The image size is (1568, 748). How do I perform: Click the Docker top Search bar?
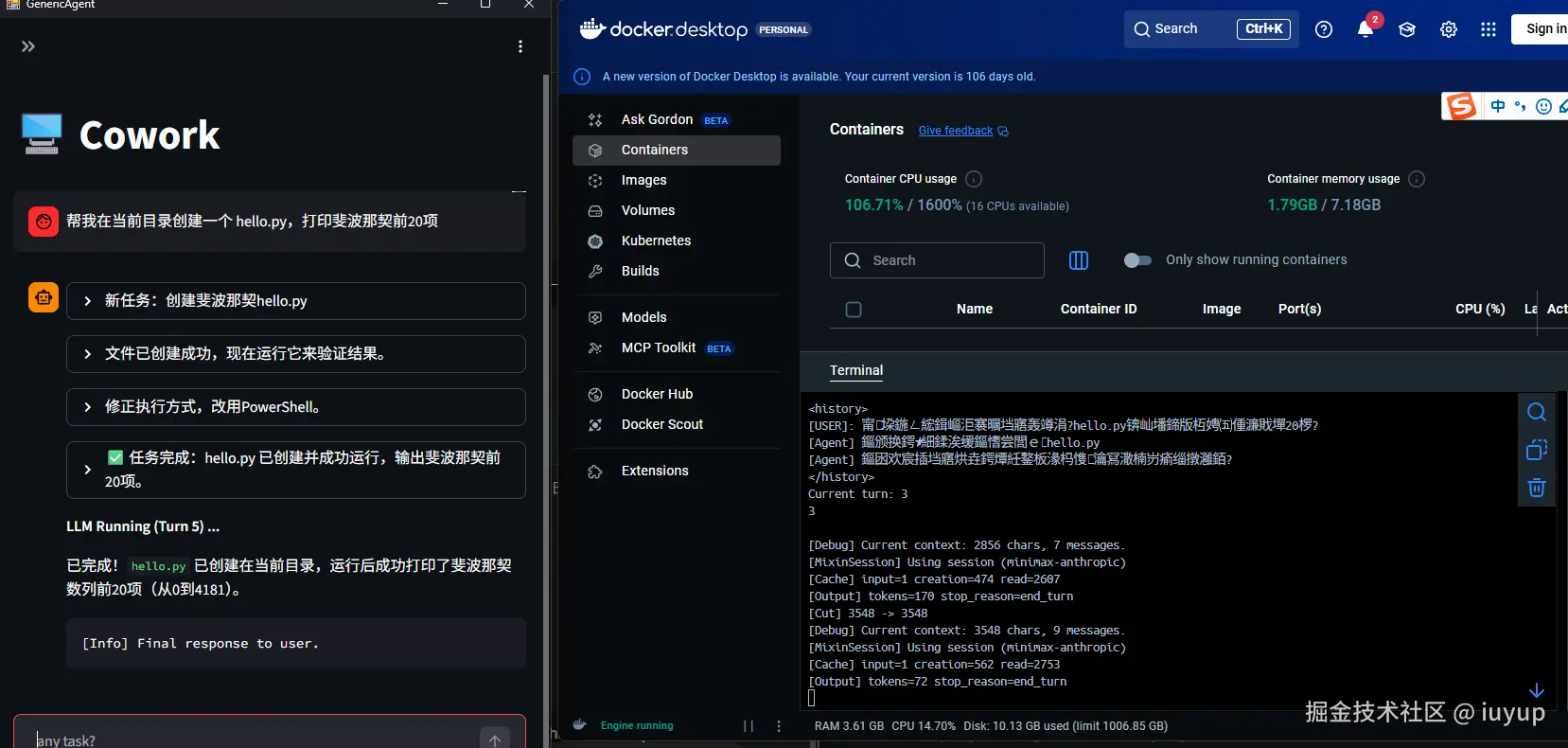[1211, 29]
